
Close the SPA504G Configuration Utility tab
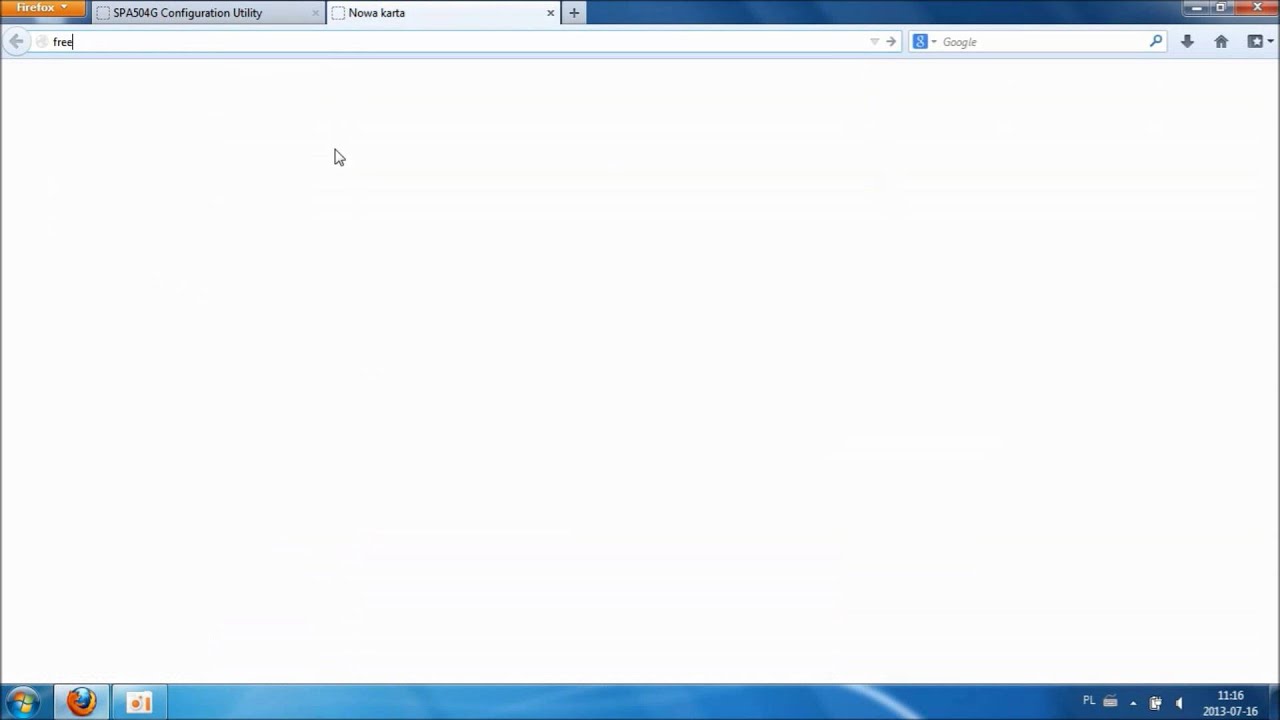(316, 13)
